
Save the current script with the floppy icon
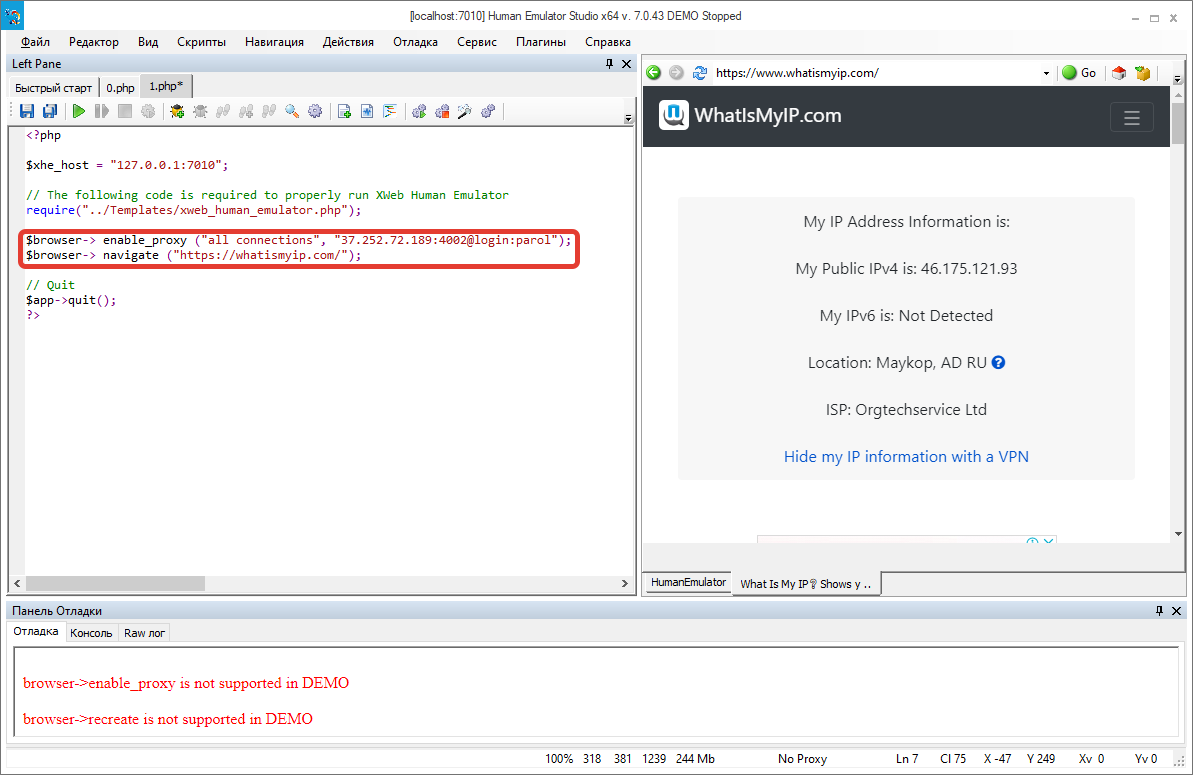pos(27,111)
